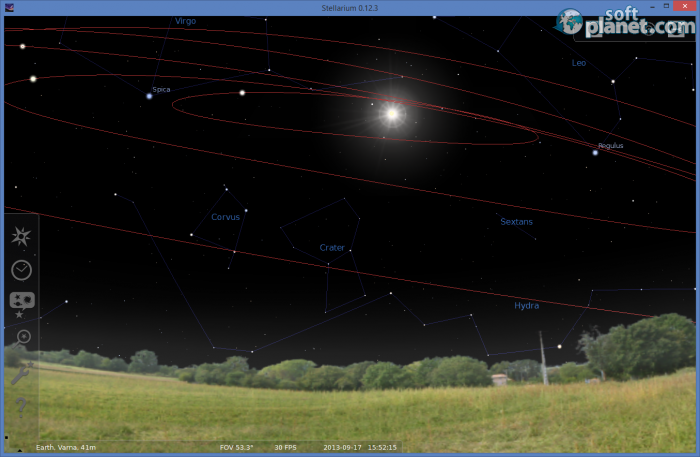Click the date '2013-09-17' in status bar
Viewport: 700px width, 457px height.
click(342, 447)
